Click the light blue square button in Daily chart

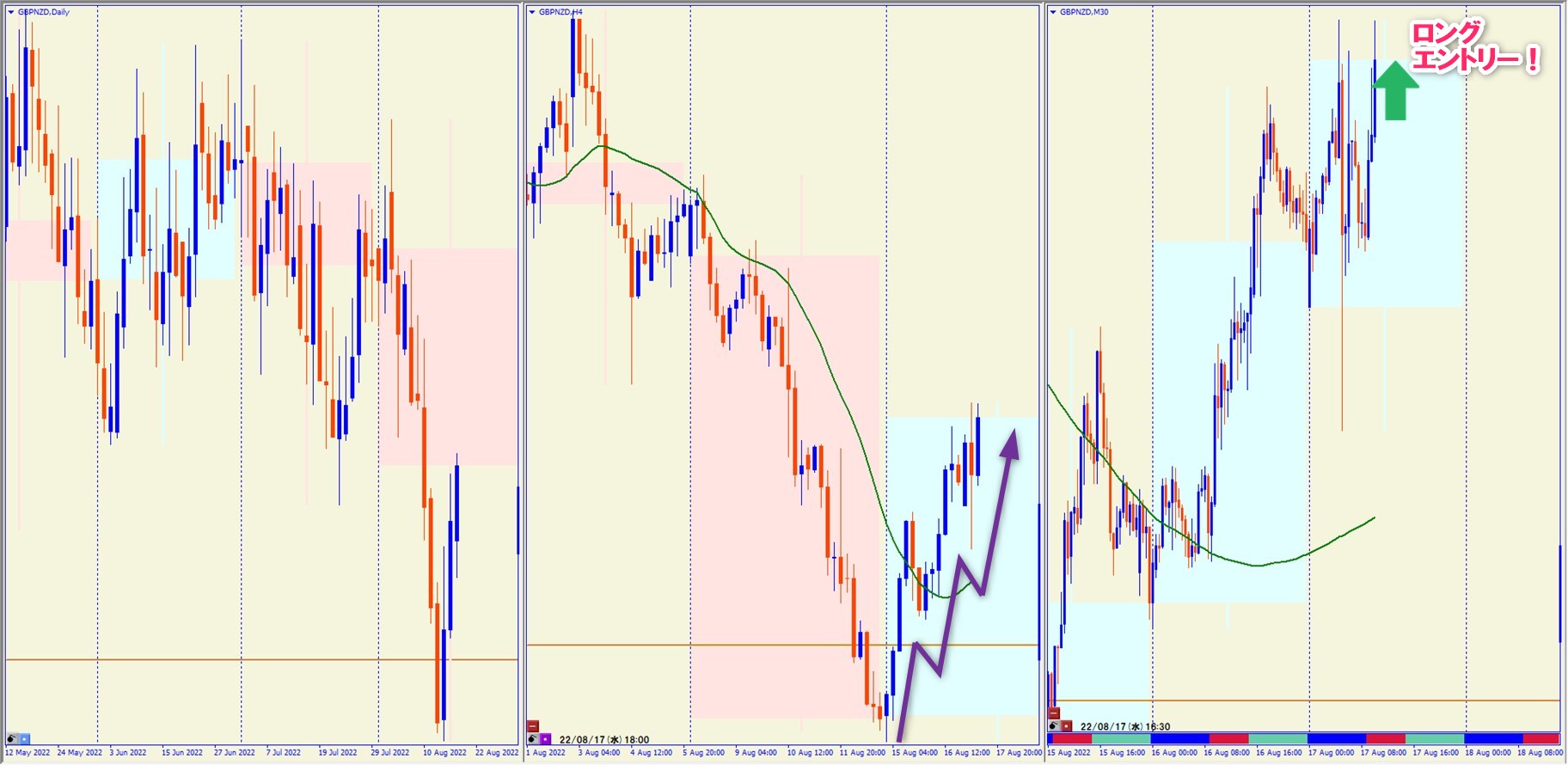pos(25,738)
